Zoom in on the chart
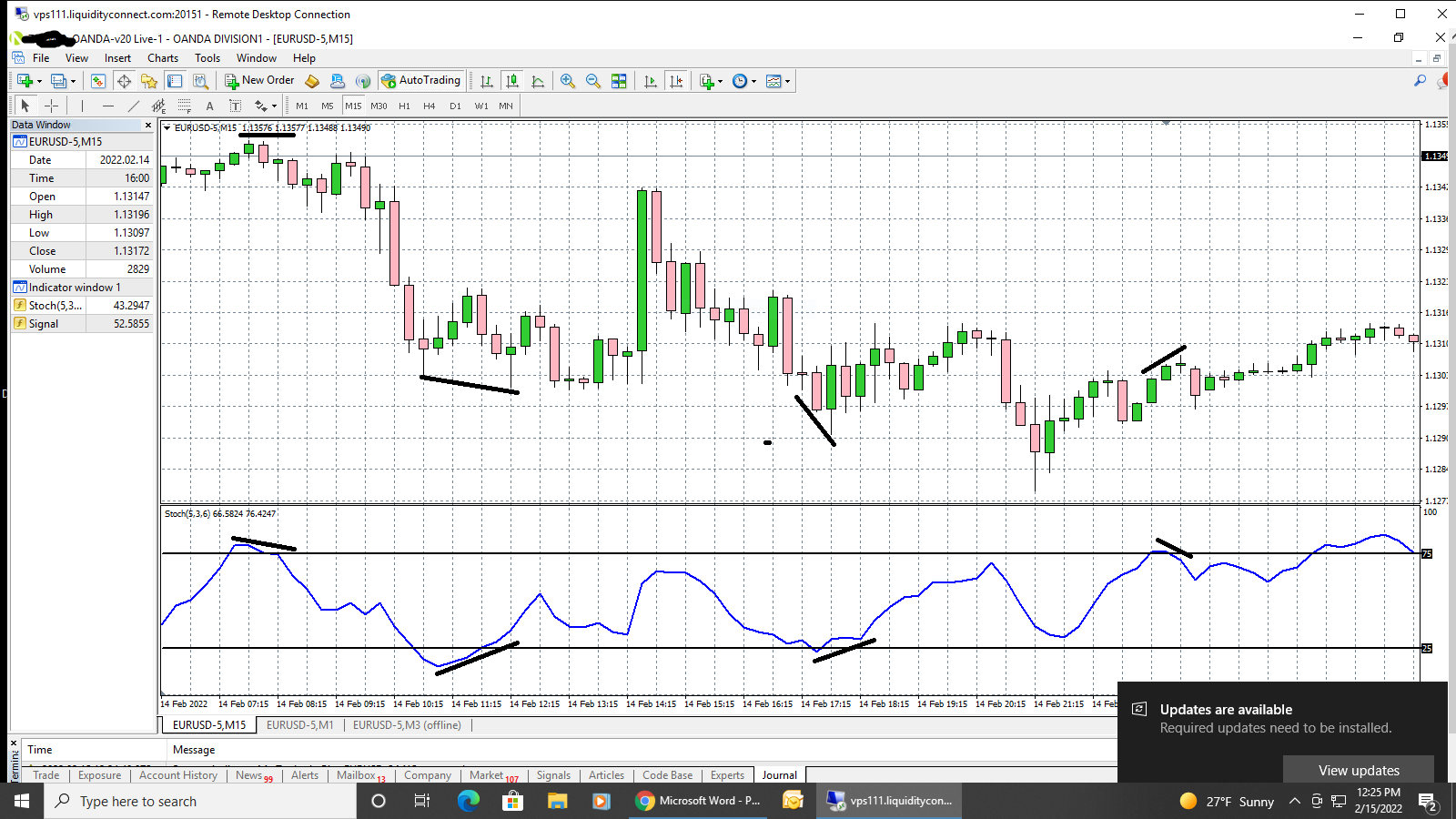1456x819 pixels. pyautogui.click(x=568, y=80)
